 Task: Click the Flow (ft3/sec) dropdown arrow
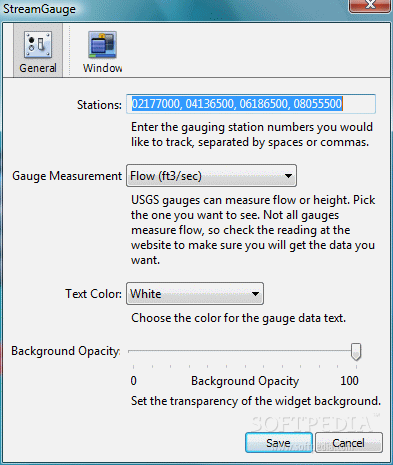pyautogui.click(x=288, y=176)
